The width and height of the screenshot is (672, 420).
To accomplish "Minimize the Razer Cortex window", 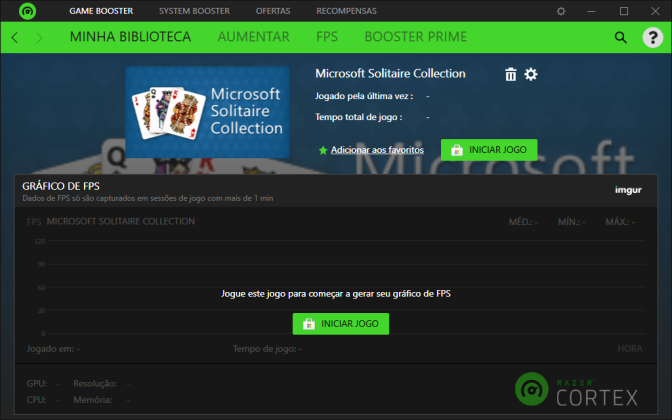I will point(591,11).
